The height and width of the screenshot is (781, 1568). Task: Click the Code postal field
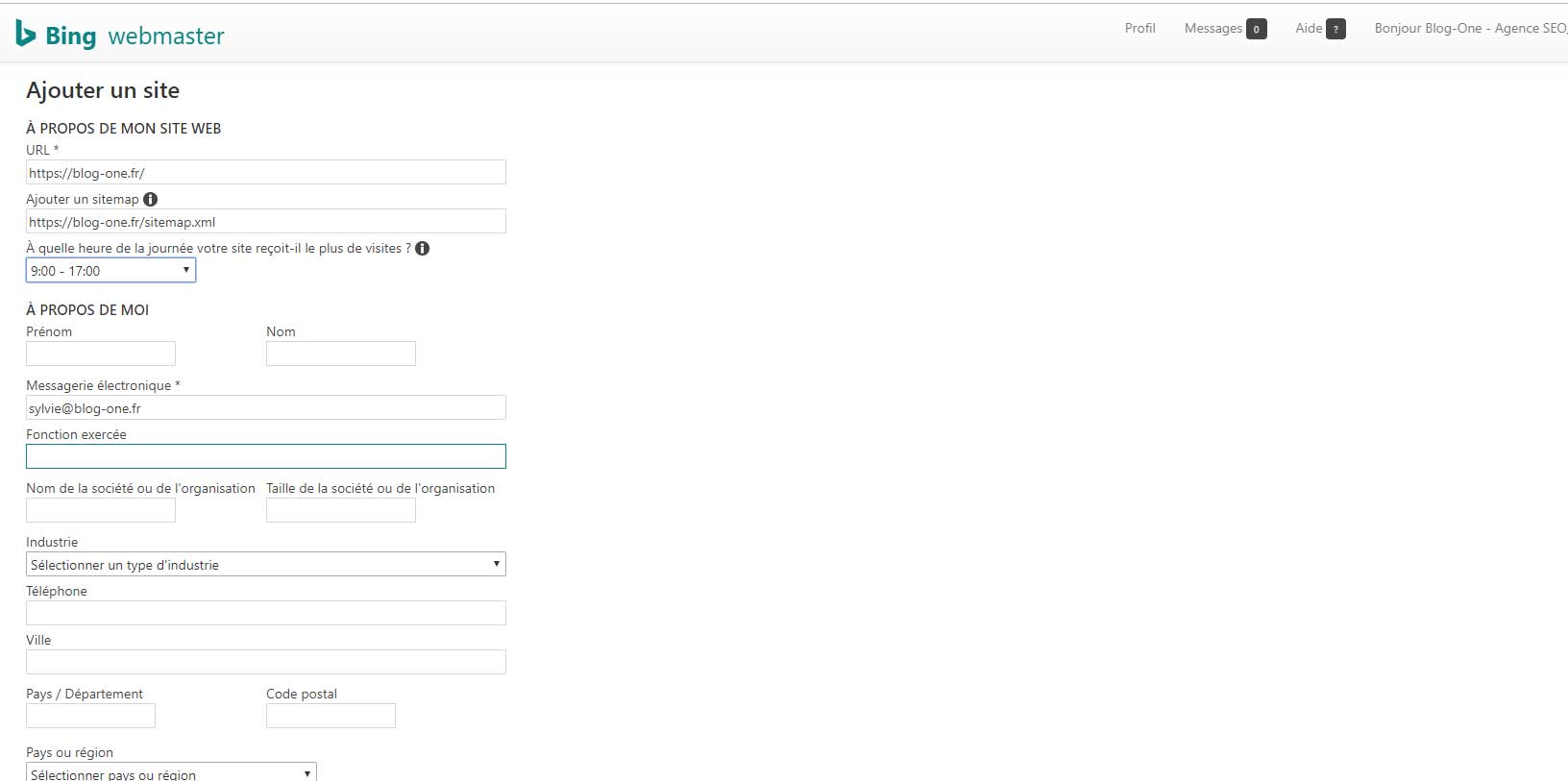331,716
